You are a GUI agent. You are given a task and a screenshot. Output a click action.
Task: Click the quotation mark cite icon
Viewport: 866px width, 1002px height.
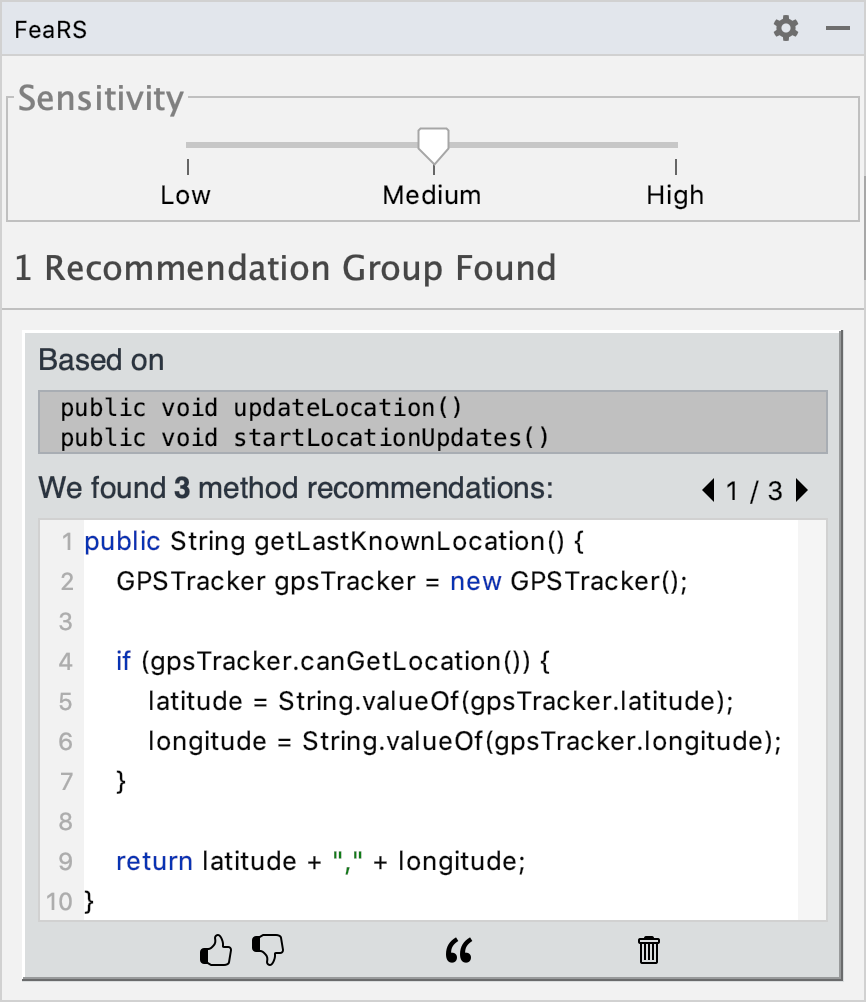click(459, 950)
